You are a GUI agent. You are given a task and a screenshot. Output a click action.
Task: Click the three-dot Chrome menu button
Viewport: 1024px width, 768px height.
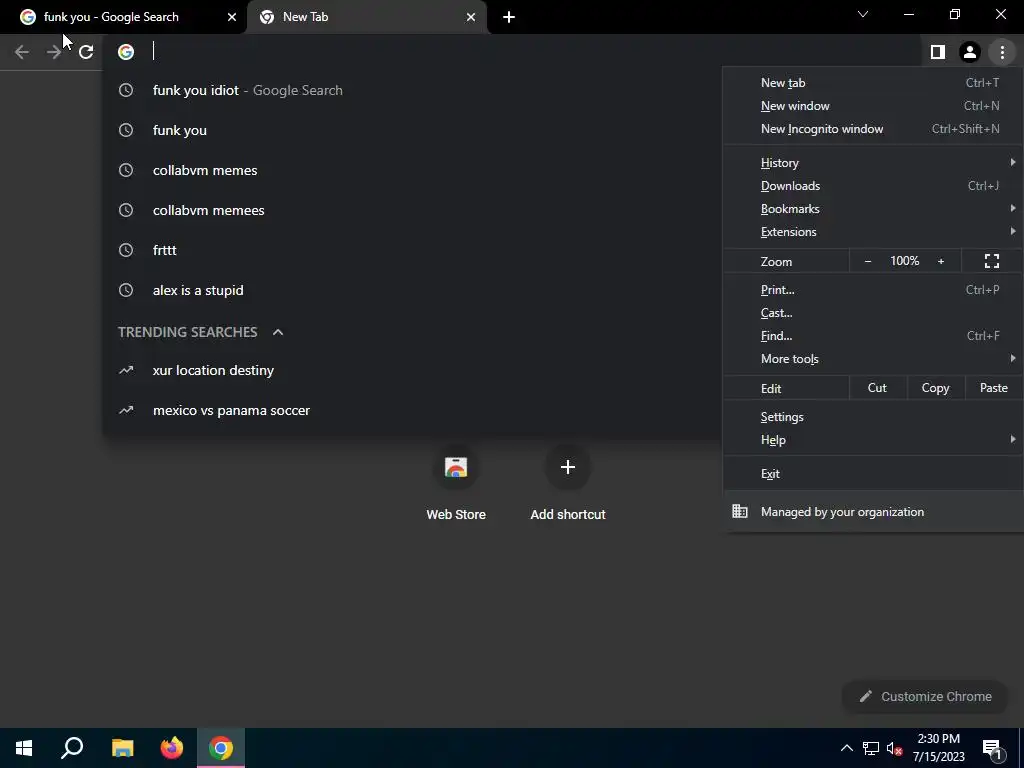point(1002,52)
